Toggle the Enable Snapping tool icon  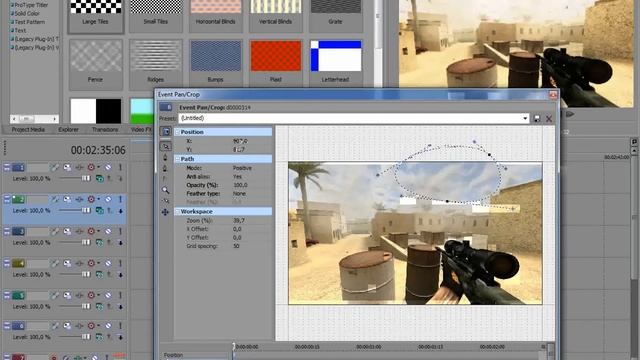point(165,201)
